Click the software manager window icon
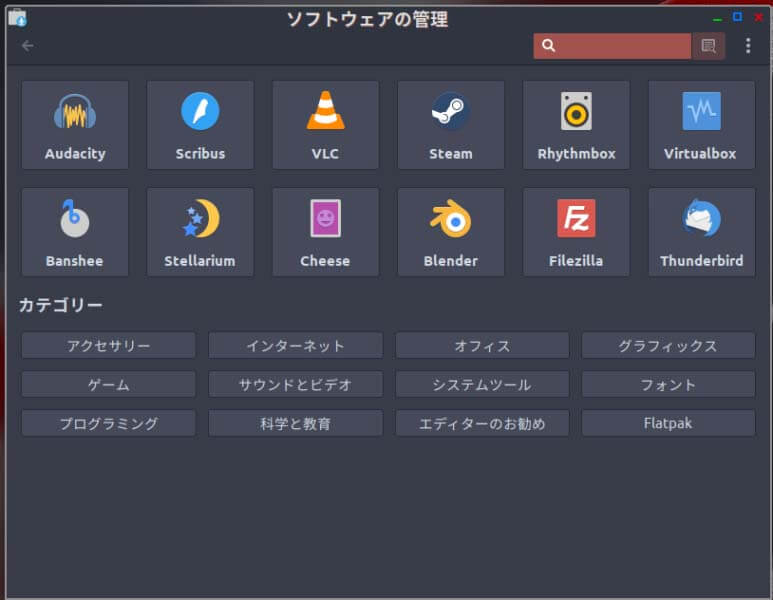 [18, 18]
